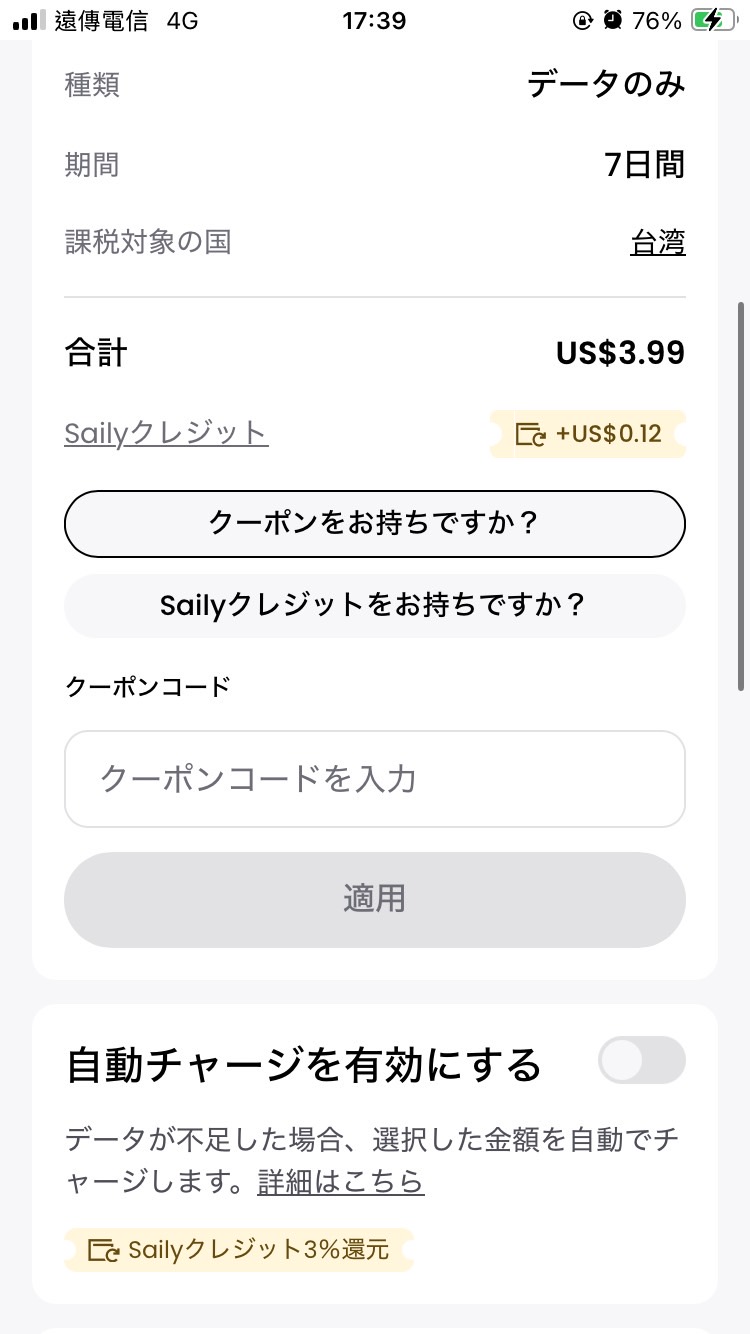This screenshot has height=1334, width=750.
Task: Tap the rotation lock status icon
Action: (583, 20)
